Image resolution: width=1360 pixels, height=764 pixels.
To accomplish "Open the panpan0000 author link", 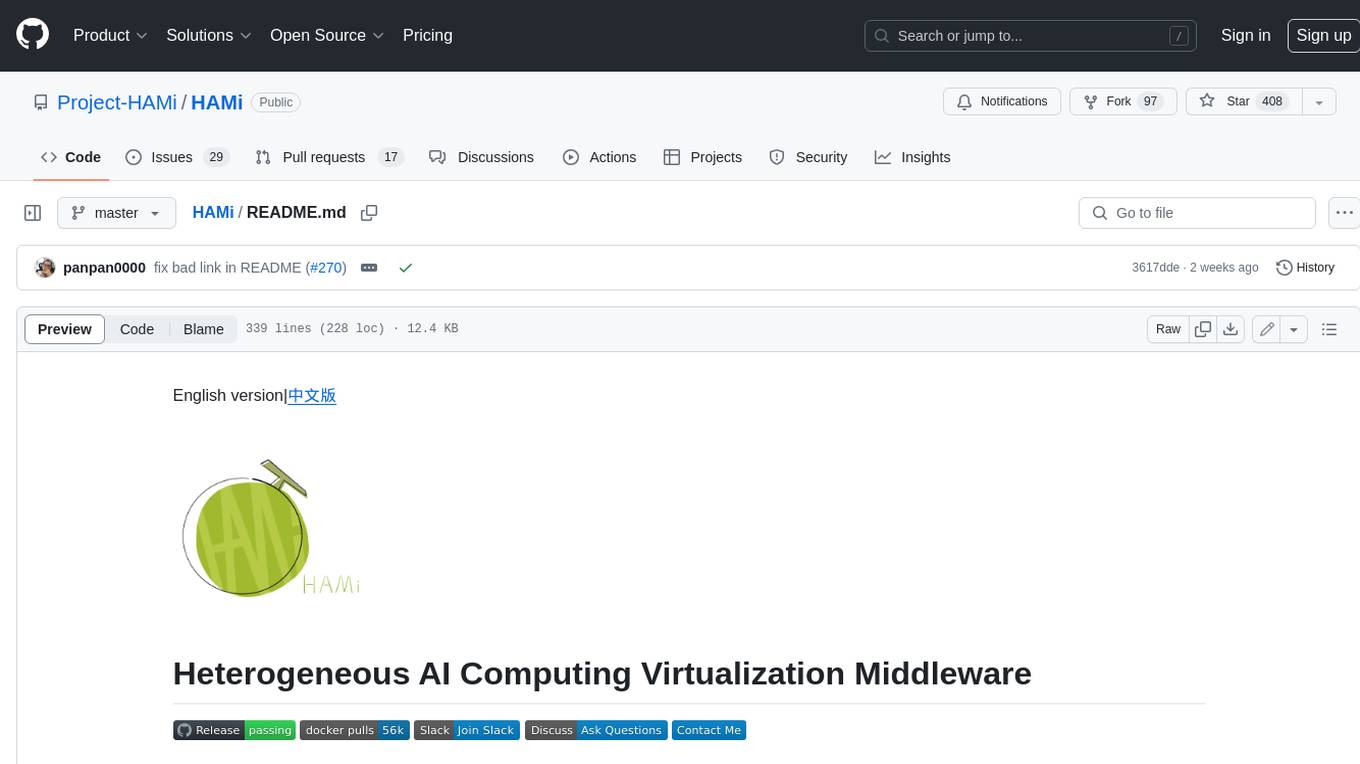I will coord(104,268).
